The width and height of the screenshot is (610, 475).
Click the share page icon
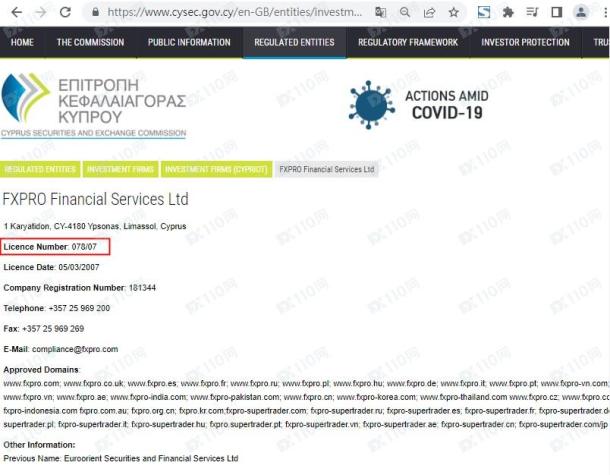[429, 12]
